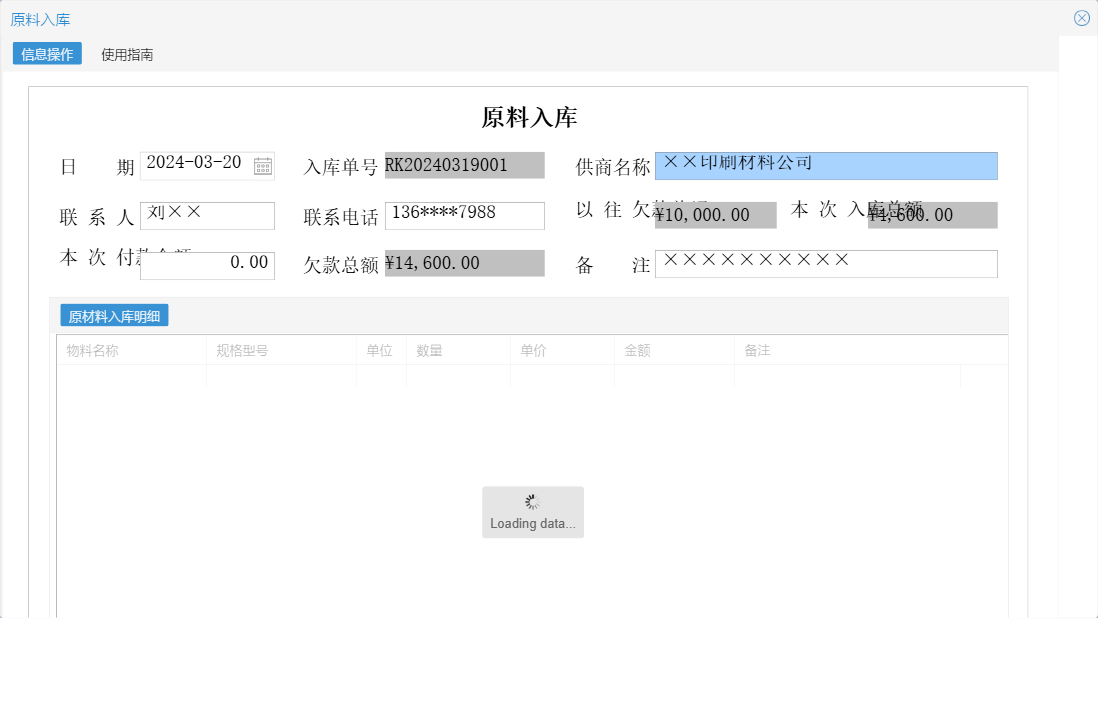Image resolution: width=1098 pixels, height=727 pixels.
Task: Edit the 供商名称 supplier name field
Action: tap(826, 164)
